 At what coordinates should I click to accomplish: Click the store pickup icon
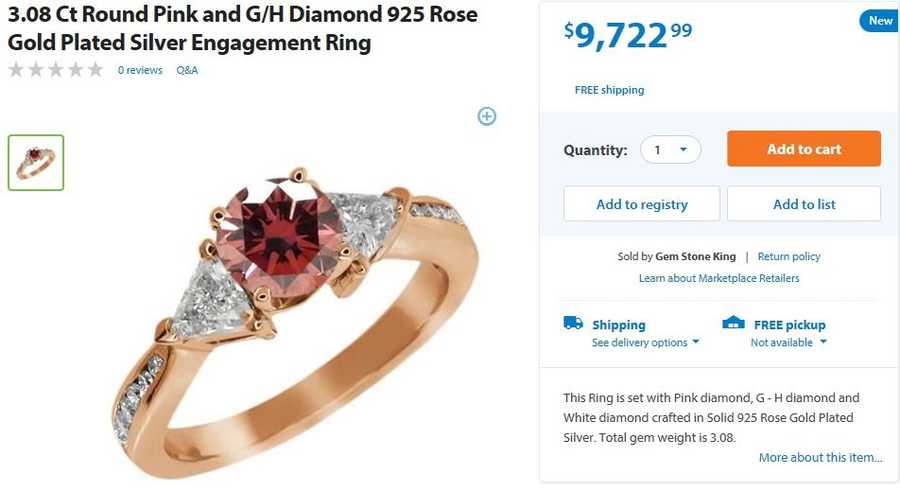point(733,323)
